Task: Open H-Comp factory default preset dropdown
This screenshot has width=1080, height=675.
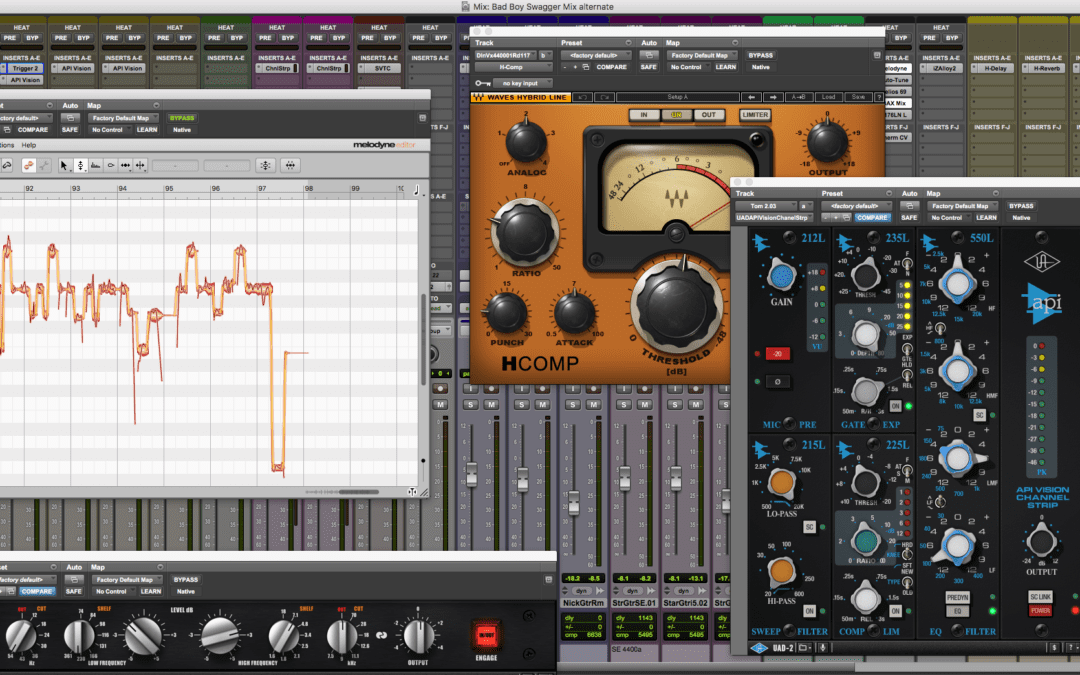Action: [596, 55]
